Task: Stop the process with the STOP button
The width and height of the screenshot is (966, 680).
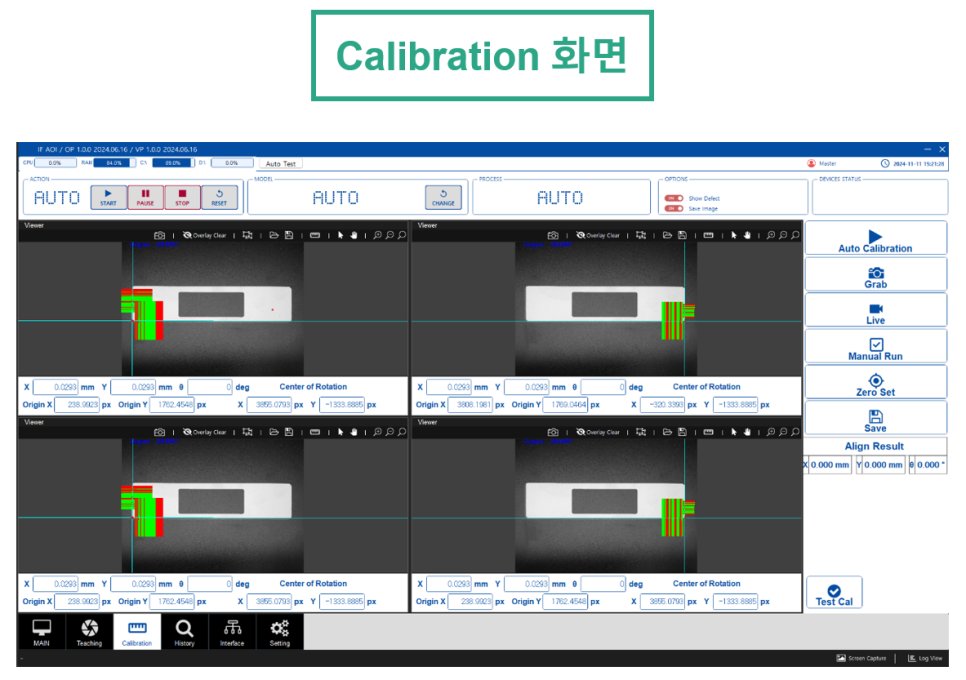Action: (x=182, y=197)
